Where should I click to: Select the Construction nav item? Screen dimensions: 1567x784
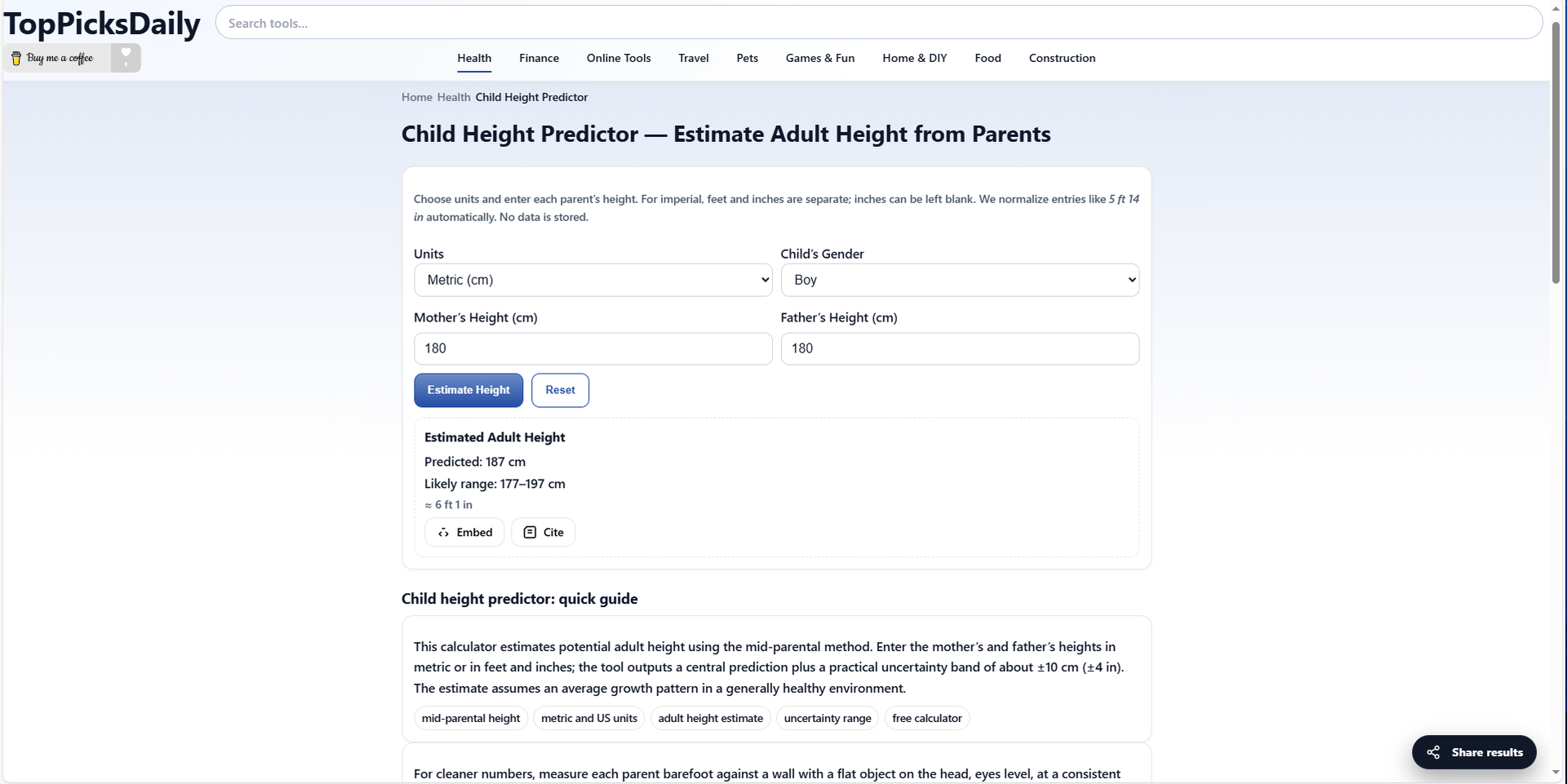click(x=1062, y=58)
